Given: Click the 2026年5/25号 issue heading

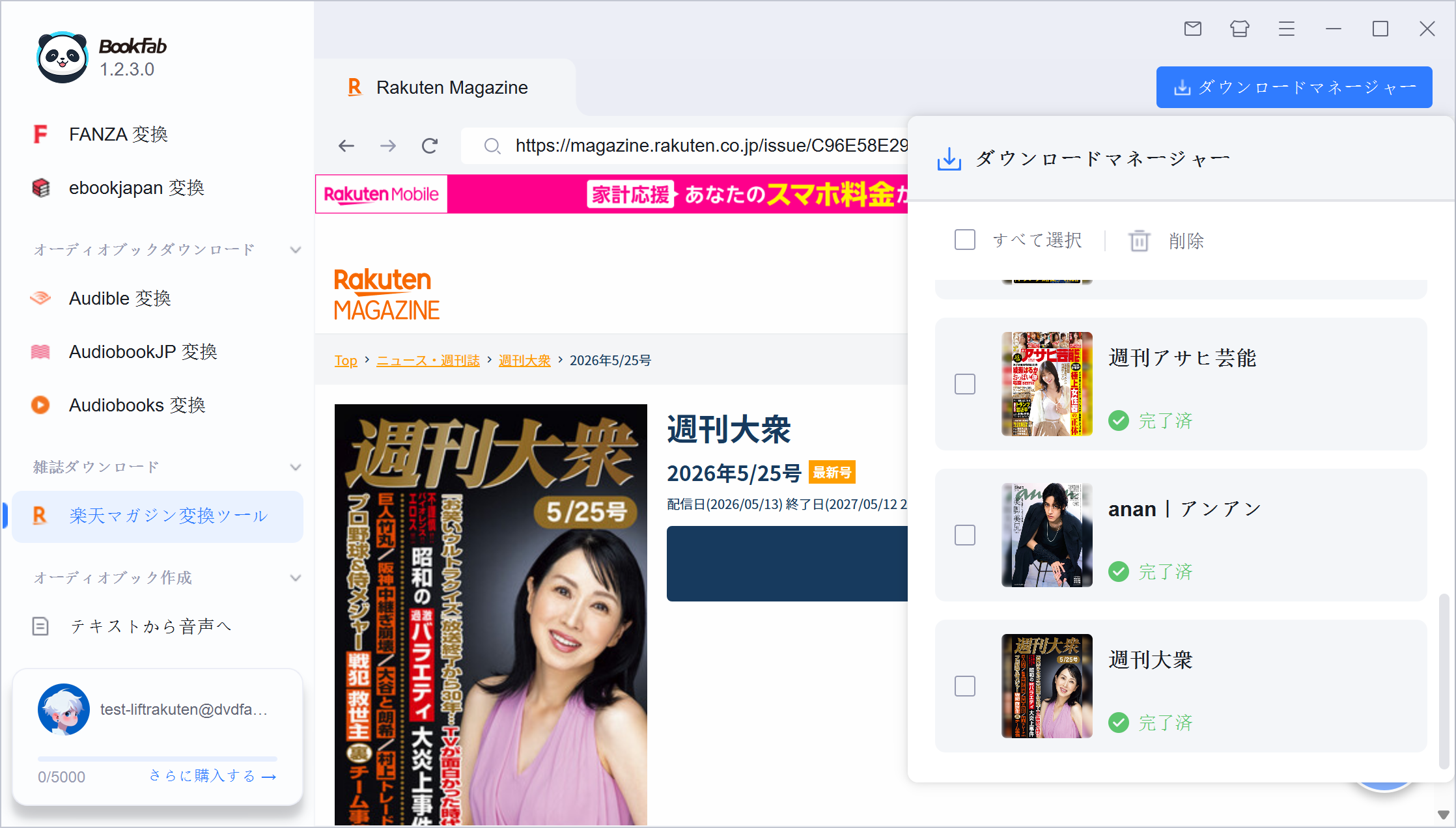Looking at the screenshot, I should [734, 473].
